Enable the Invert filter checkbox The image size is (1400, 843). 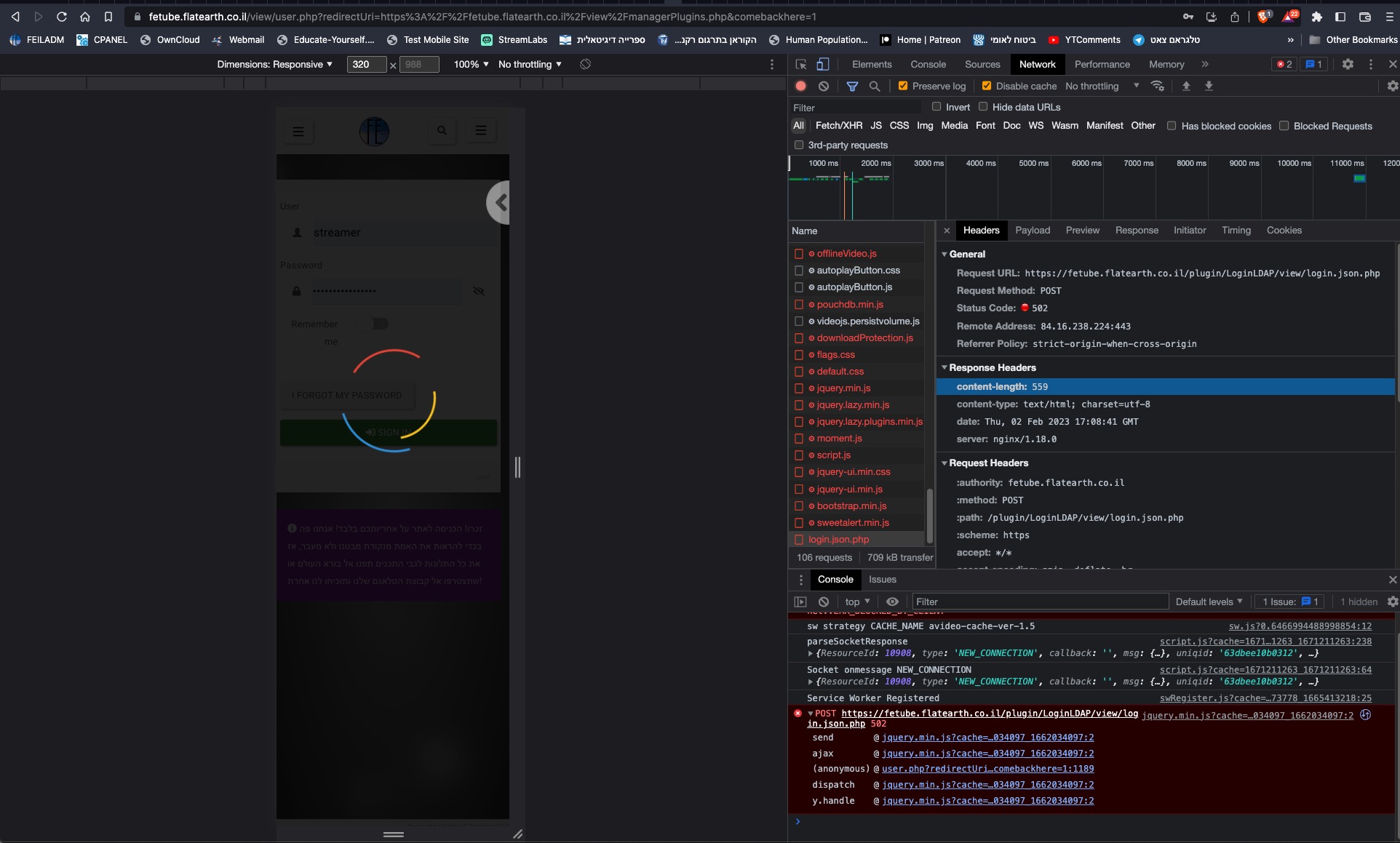pos(936,107)
